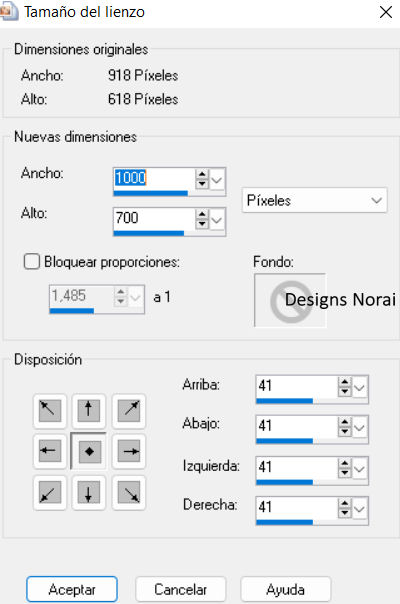Enable Bloquear proporciones checkbox
The width and height of the screenshot is (400, 604).
point(32,262)
